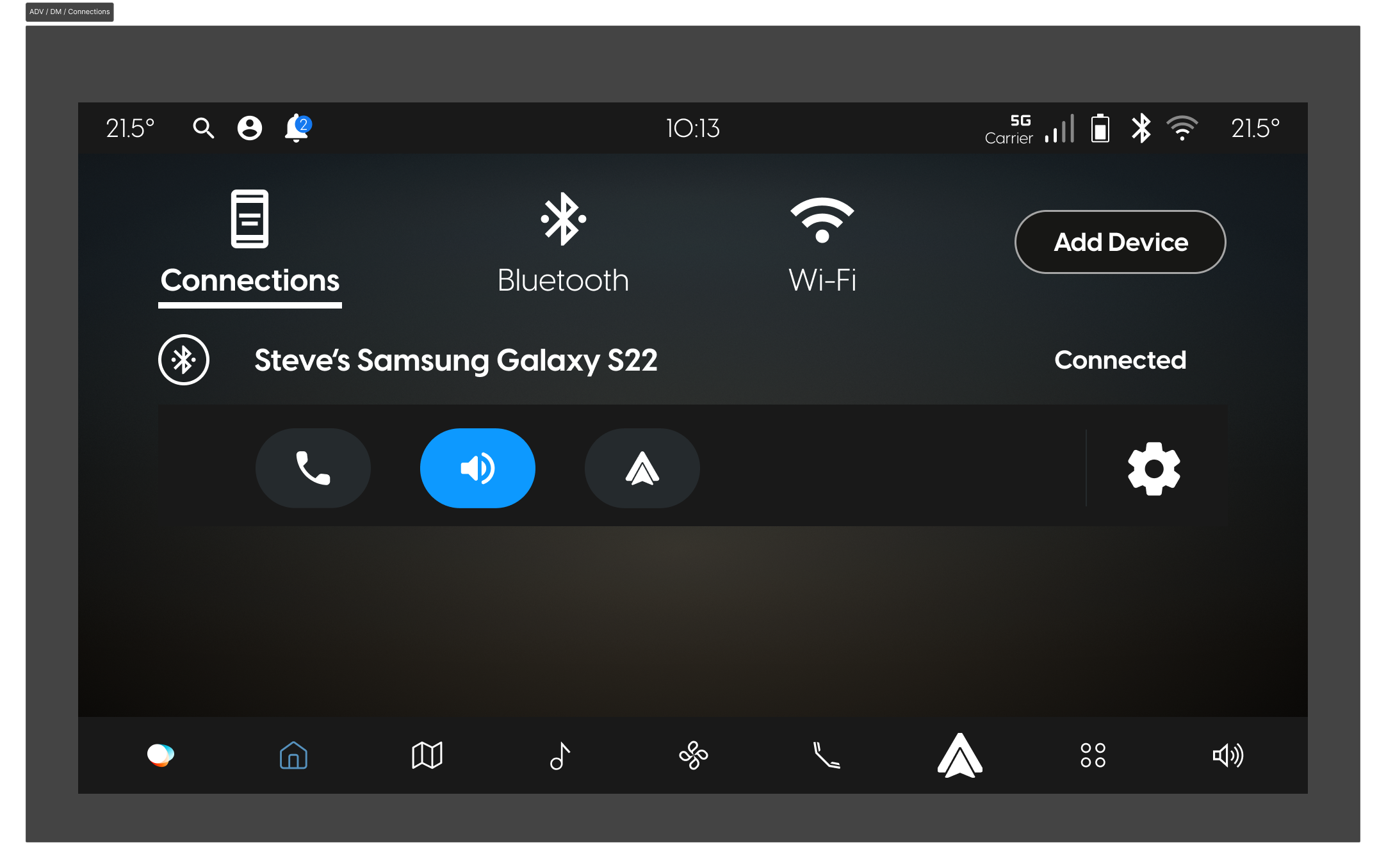This screenshot has height=868, width=1386.
Task: Open the music note media icon
Action: (x=560, y=755)
